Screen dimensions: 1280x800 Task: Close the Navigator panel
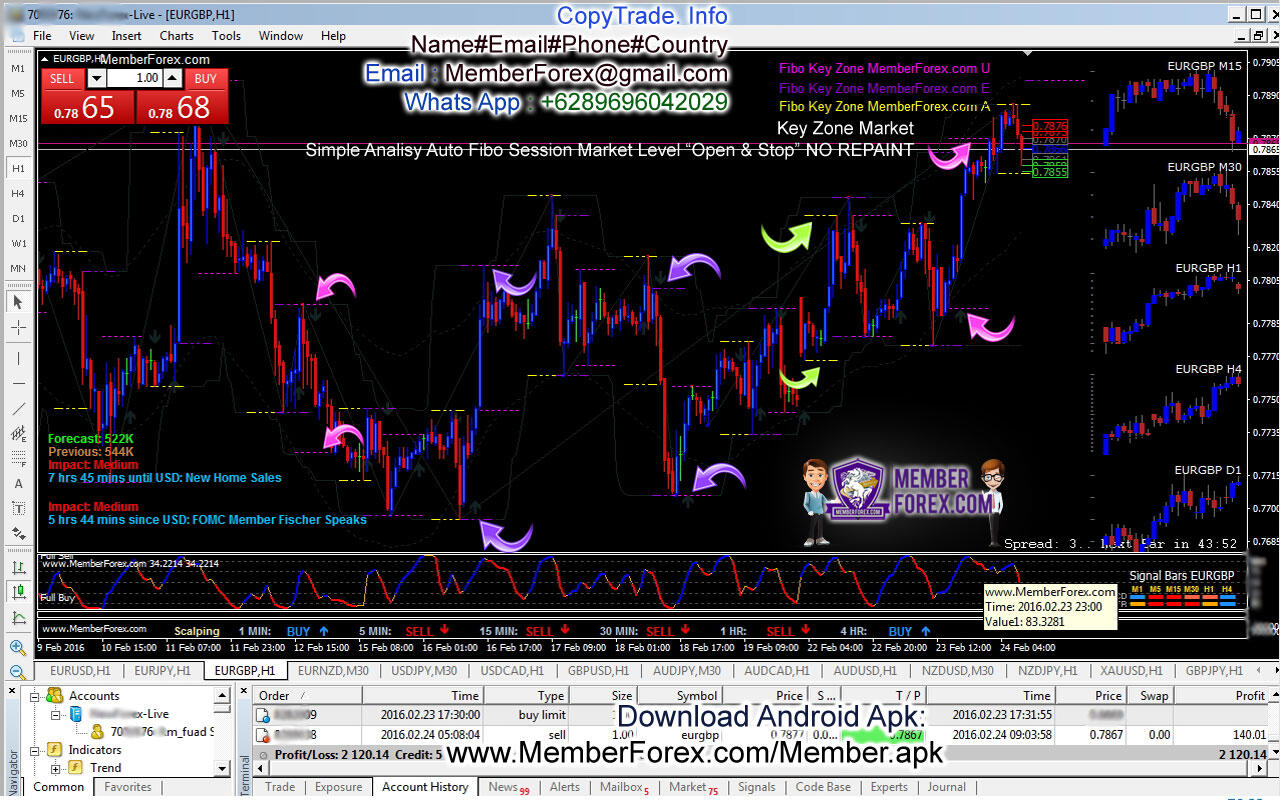tap(12, 692)
